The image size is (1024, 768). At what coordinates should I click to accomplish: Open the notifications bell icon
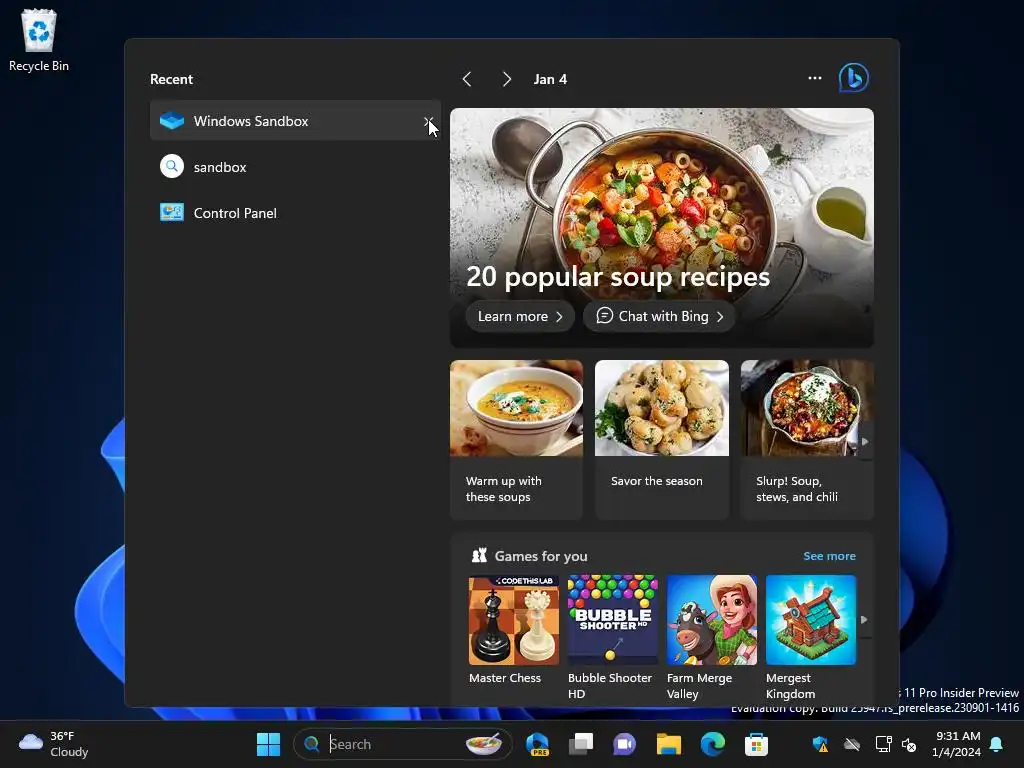(x=997, y=744)
